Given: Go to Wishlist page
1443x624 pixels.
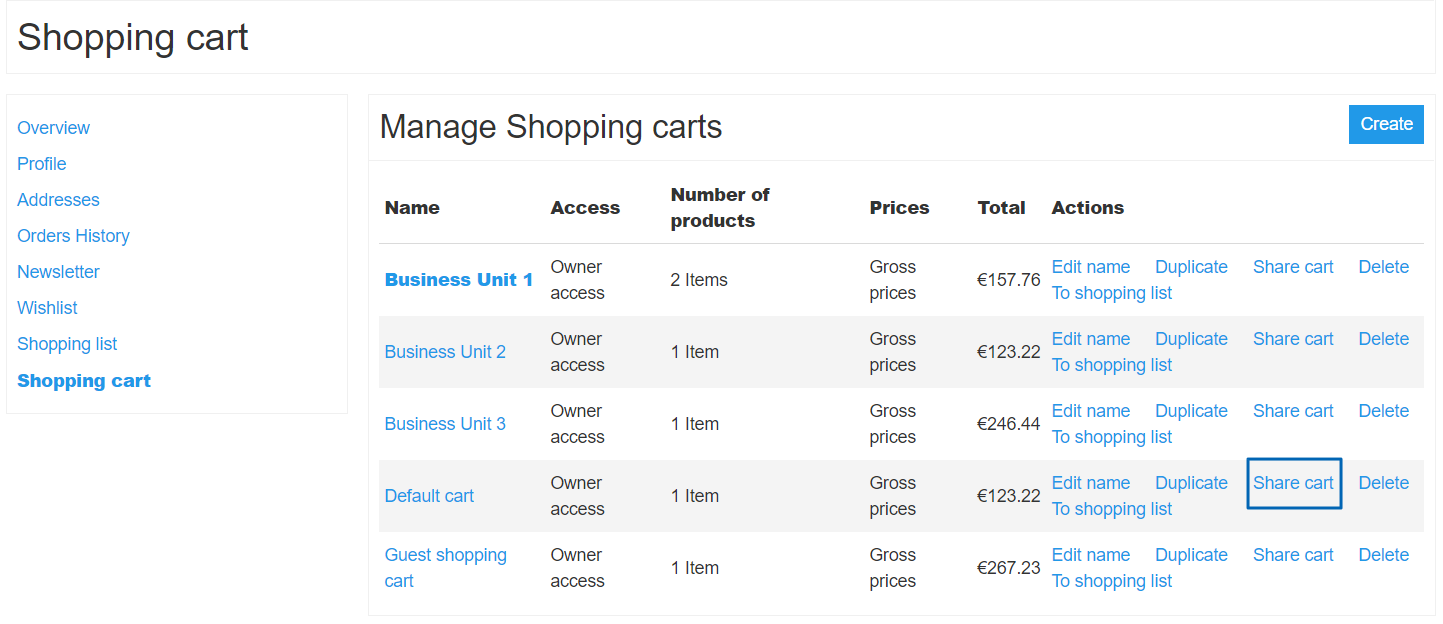Looking at the screenshot, I should tap(47, 308).
